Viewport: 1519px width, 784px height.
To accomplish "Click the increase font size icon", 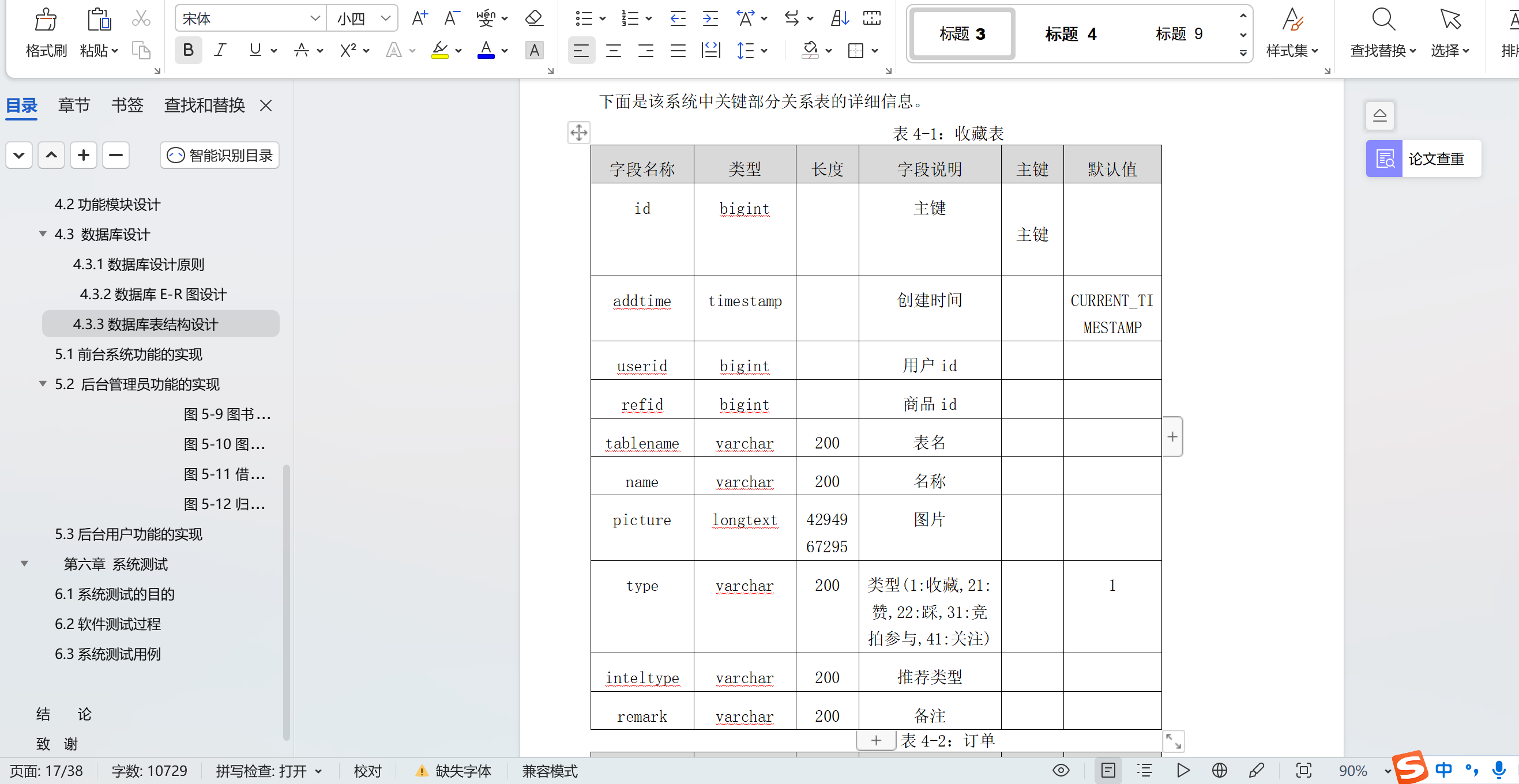I will (419, 18).
